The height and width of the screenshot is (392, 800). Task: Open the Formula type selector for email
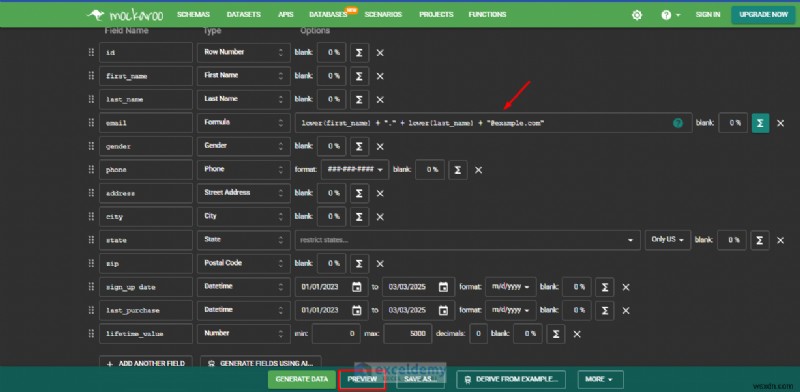(244, 123)
